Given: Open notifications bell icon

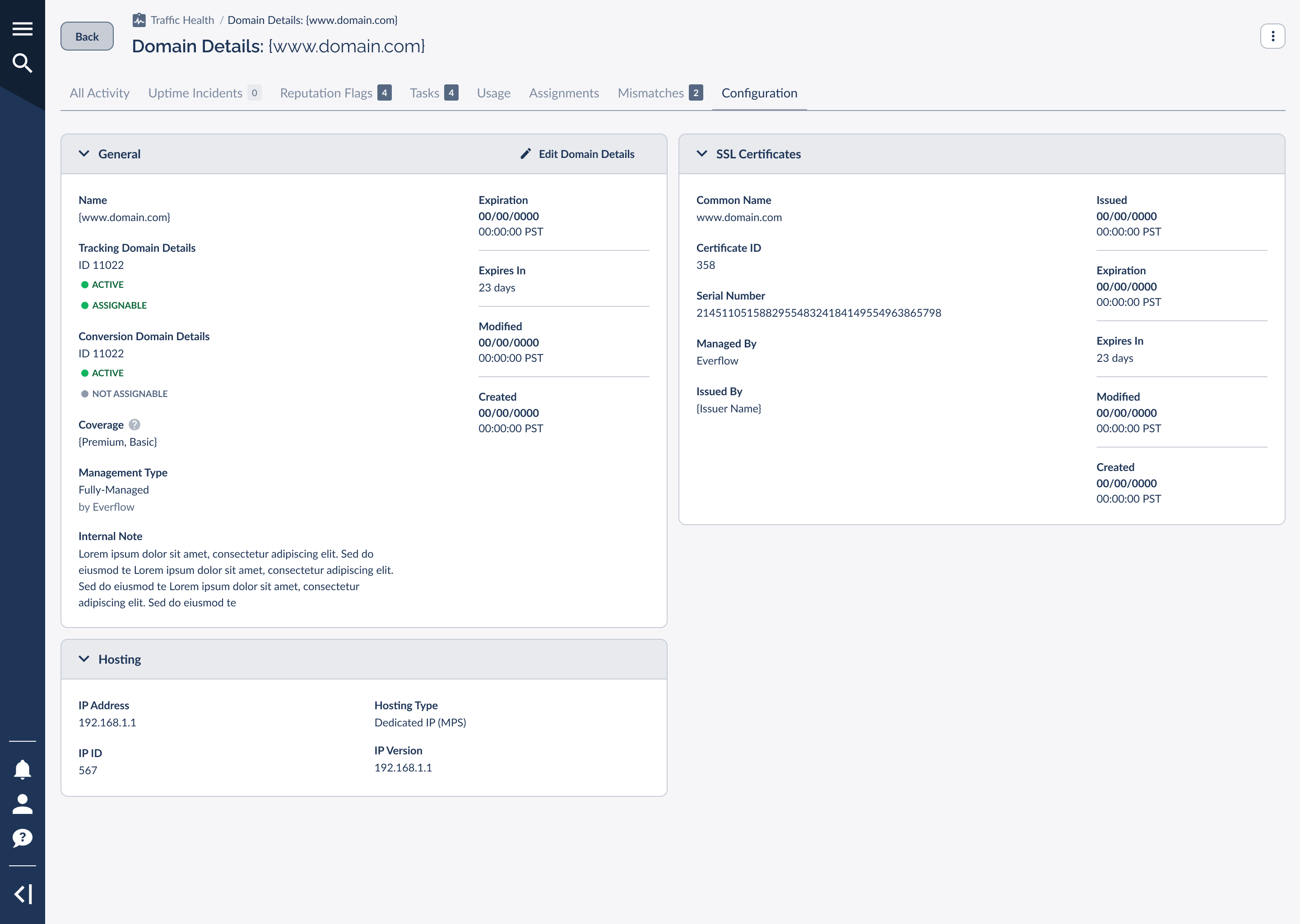Looking at the screenshot, I should pos(22,769).
